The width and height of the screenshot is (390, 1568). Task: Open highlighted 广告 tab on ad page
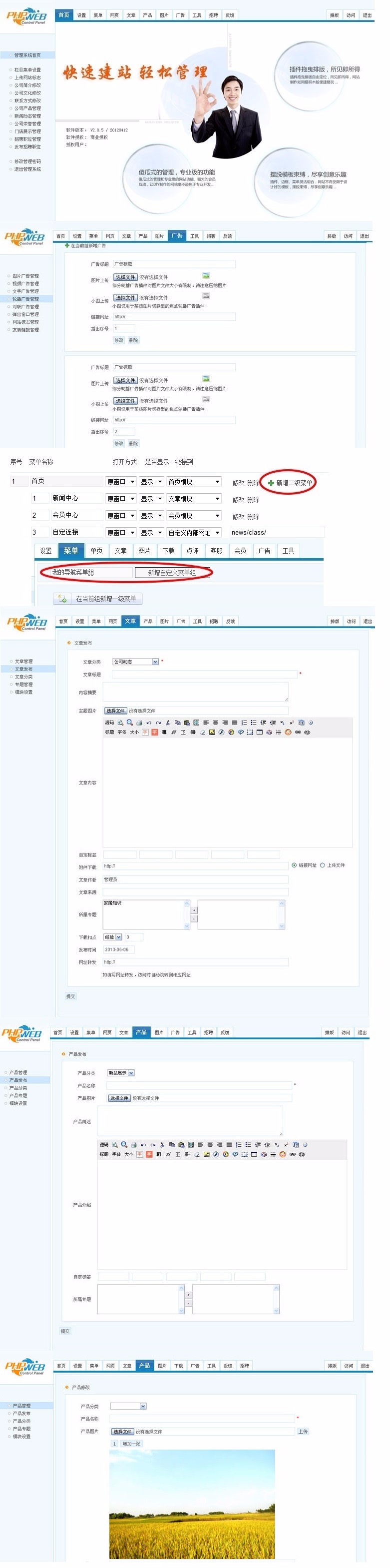coord(176,235)
